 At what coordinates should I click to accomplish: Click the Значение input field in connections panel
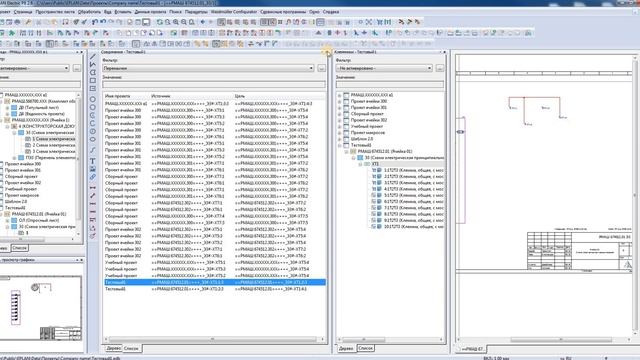point(214,84)
